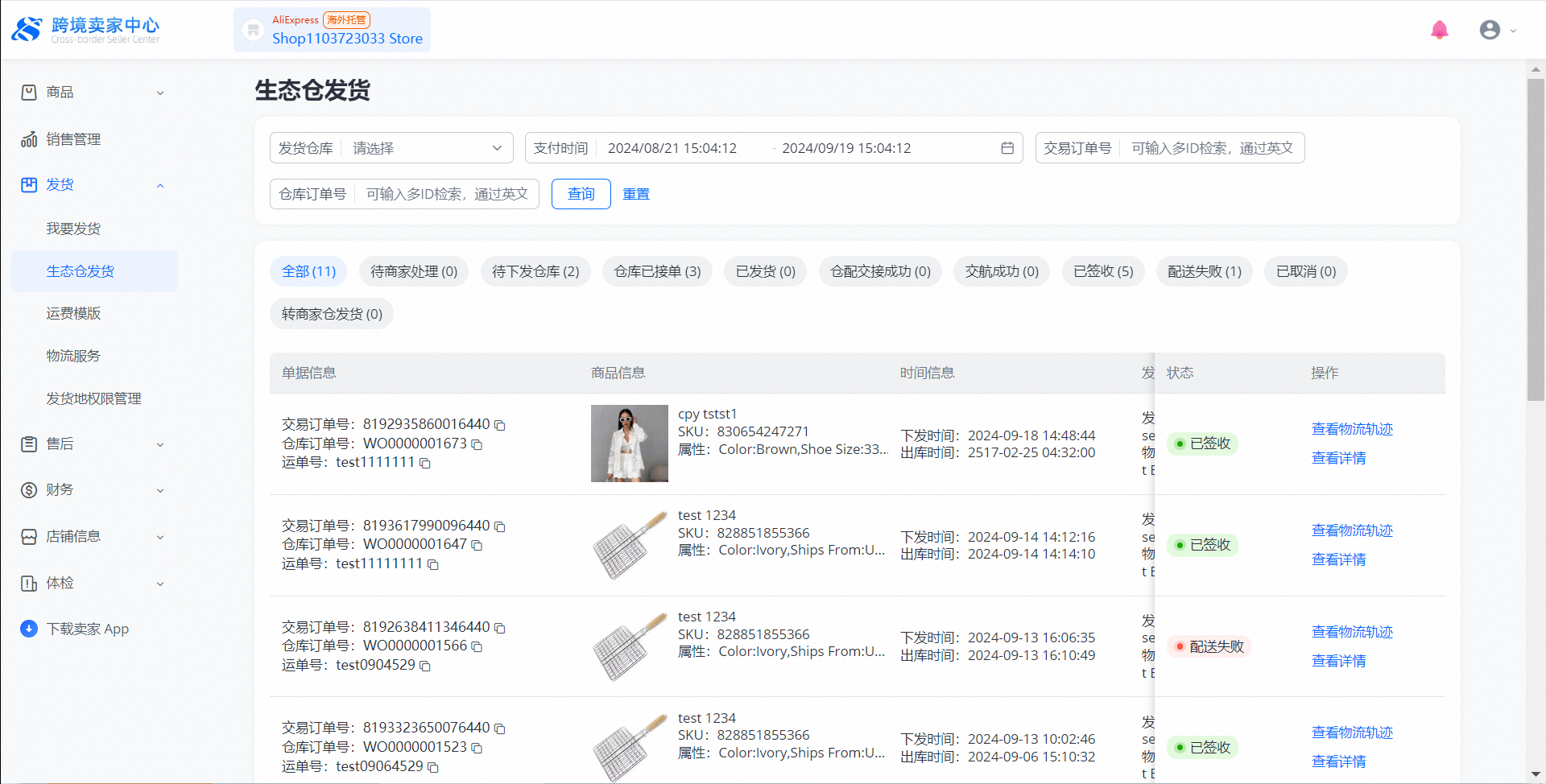Expand the 店铺信息 menu chevron
Image resolution: width=1546 pixels, height=784 pixels.
[160, 538]
